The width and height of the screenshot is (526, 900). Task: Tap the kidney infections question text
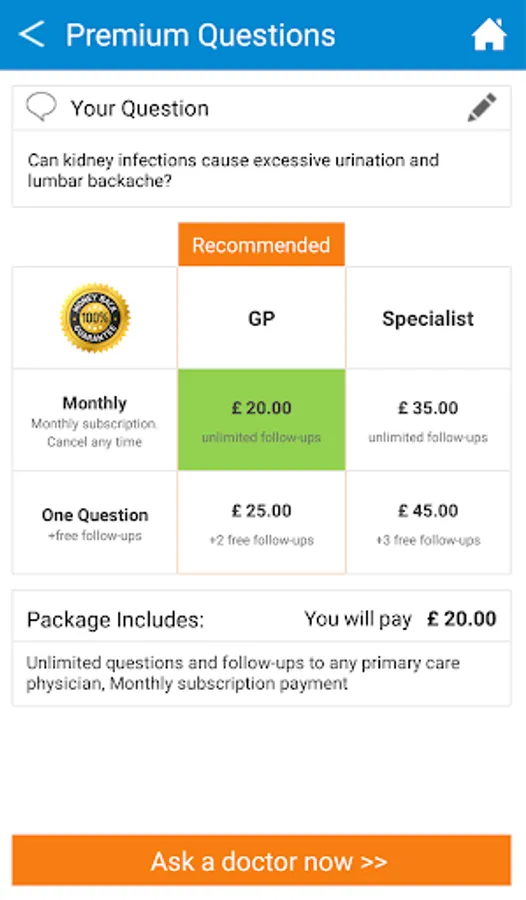click(233, 170)
